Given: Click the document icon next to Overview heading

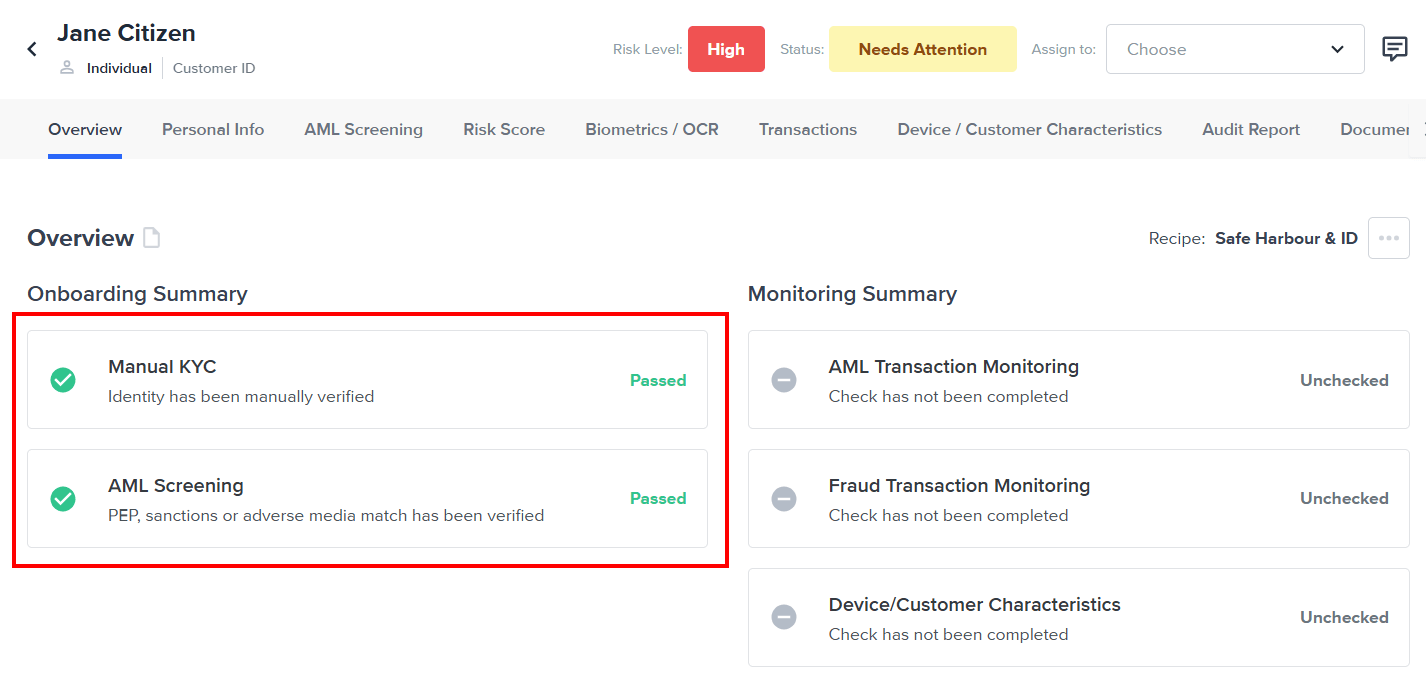Looking at the screenshot, I should tap(151, 238).
